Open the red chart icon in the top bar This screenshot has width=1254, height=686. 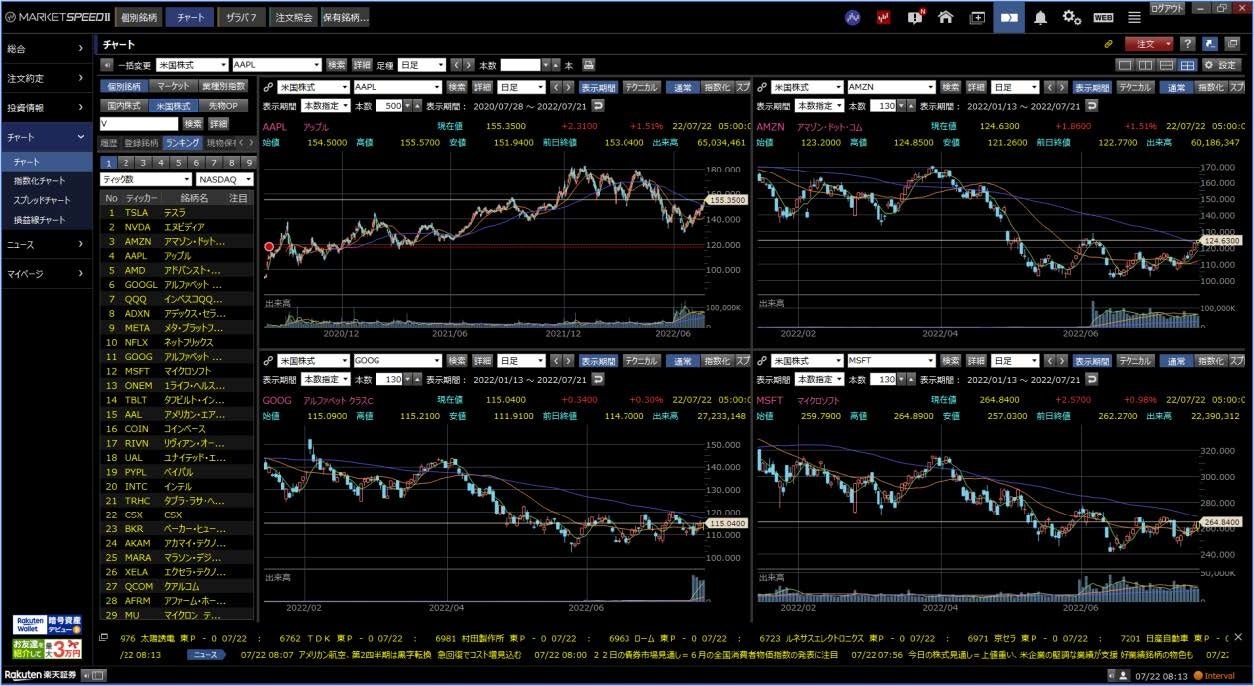[884, 17]
